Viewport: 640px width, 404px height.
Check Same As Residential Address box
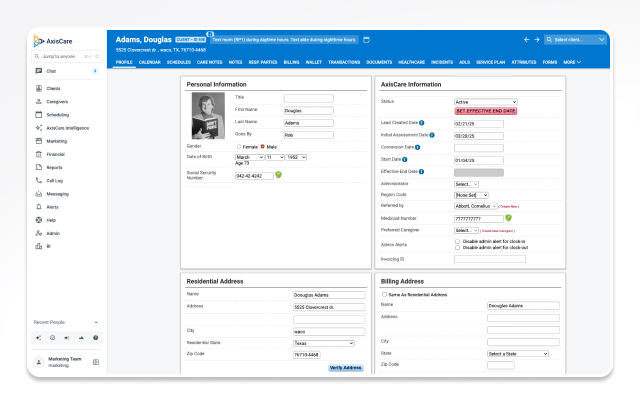click(x=384, y=295)
